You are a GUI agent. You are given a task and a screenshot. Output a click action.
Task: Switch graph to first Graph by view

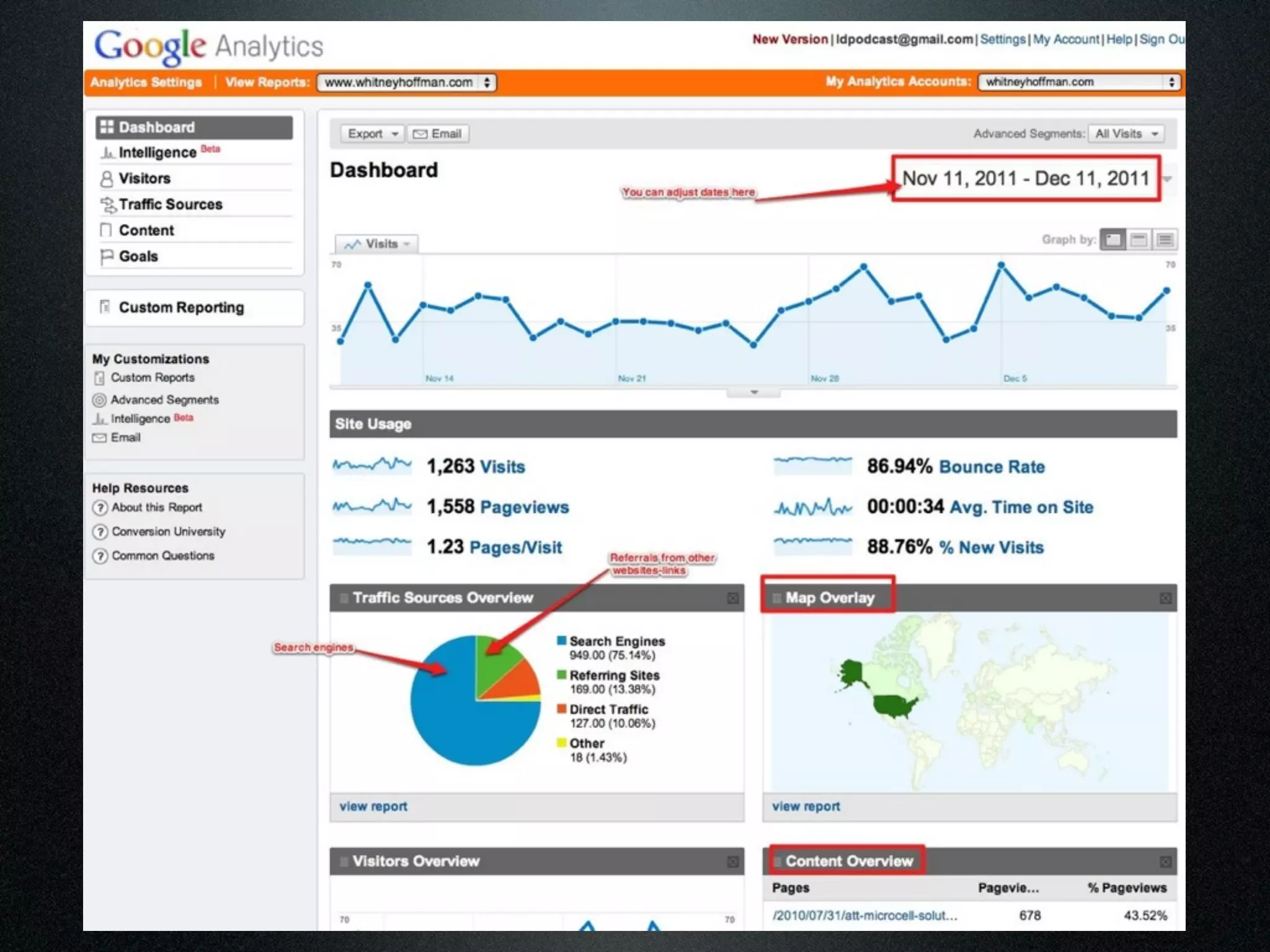point(1112,240)
